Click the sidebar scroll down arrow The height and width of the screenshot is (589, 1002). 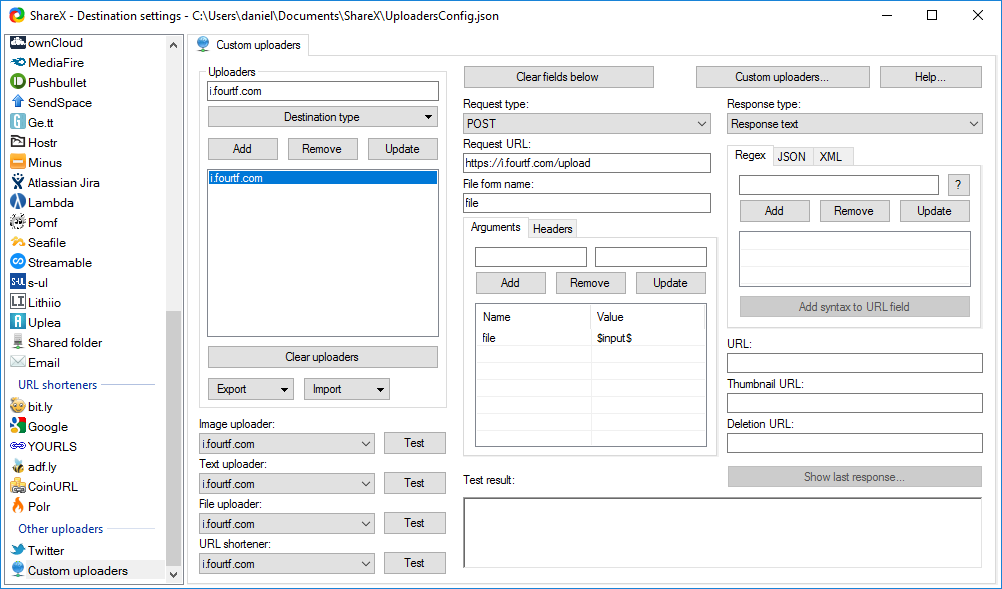(173, 574)
